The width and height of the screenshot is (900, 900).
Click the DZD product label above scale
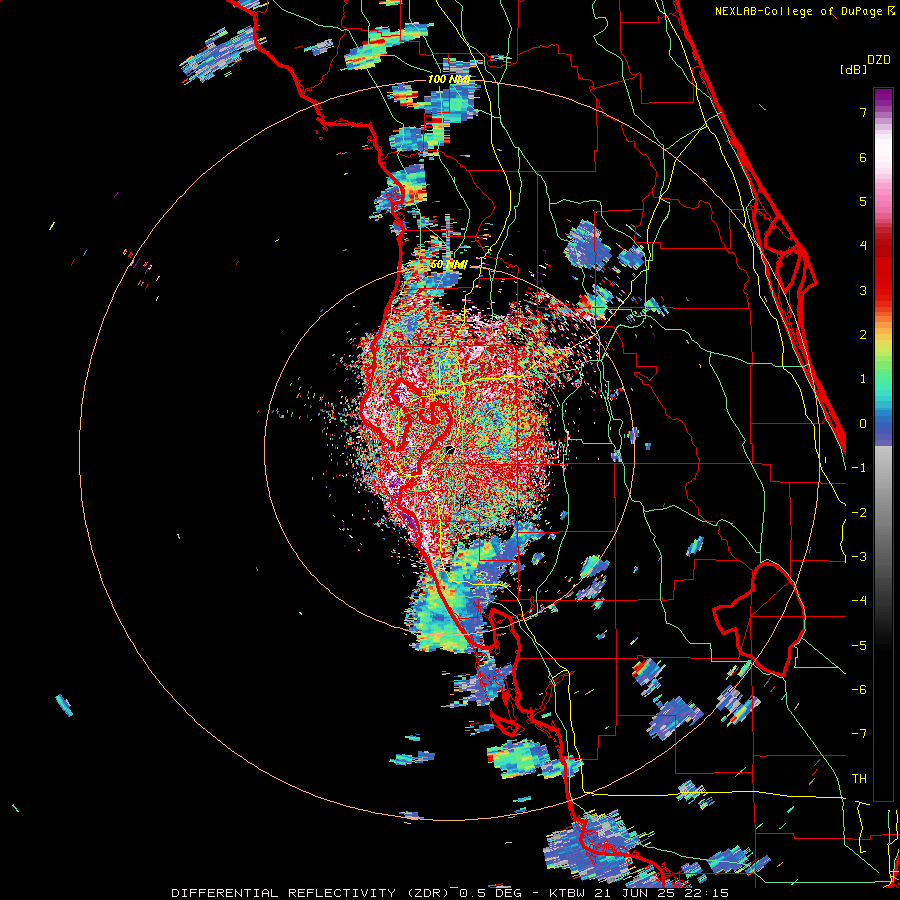pos(879,60)
